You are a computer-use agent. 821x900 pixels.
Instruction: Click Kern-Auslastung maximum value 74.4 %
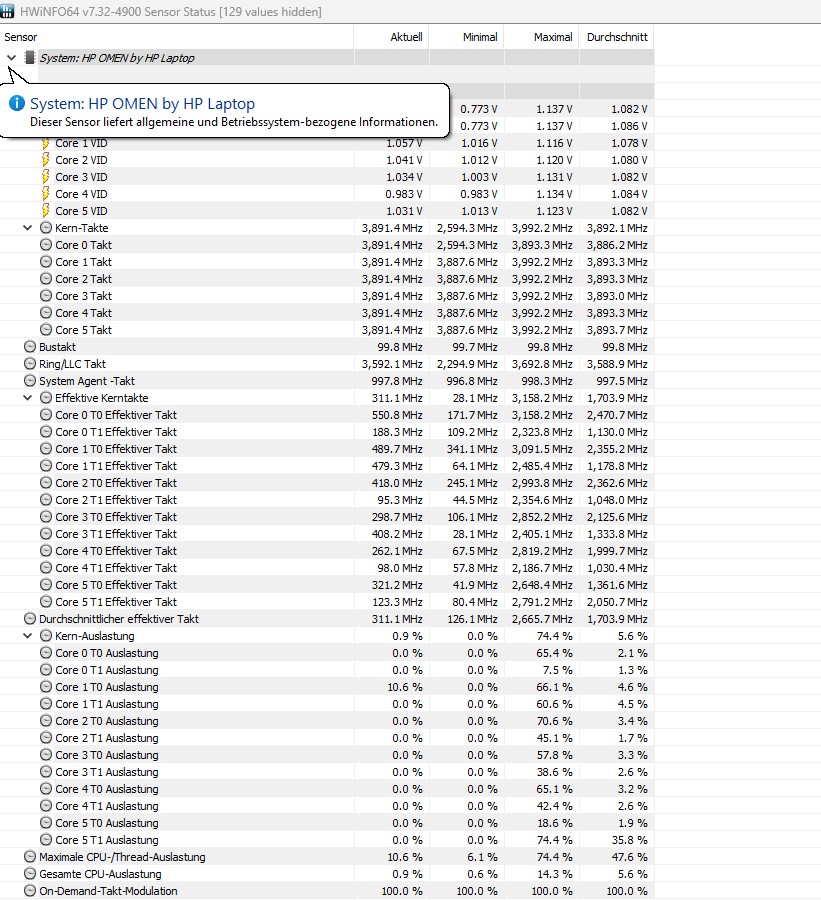pos(555,636)
